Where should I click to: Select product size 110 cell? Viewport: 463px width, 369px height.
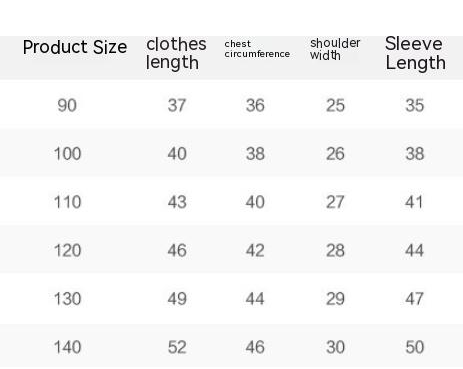(67, 202)
